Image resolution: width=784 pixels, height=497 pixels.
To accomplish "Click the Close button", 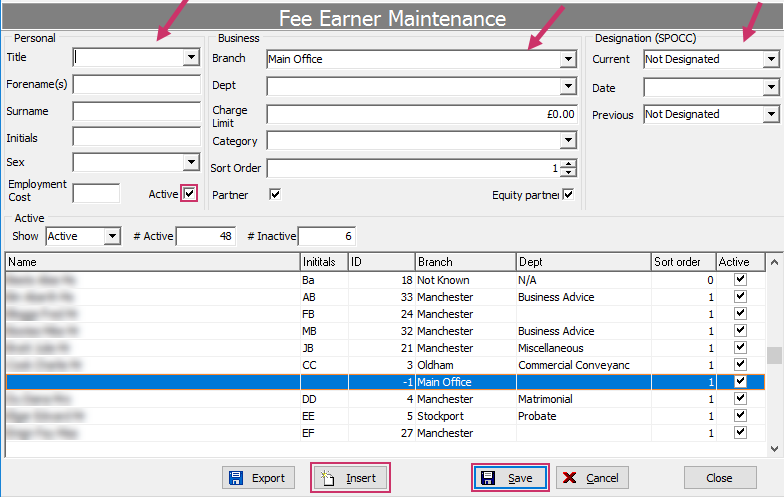I will [x=720, y=478].
